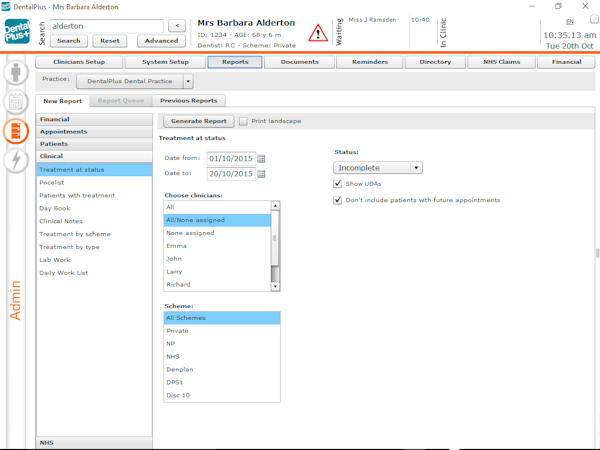This screenshot has width=600, height=450.
Task: Expand the Appointments report category
Action: (94, 132)
